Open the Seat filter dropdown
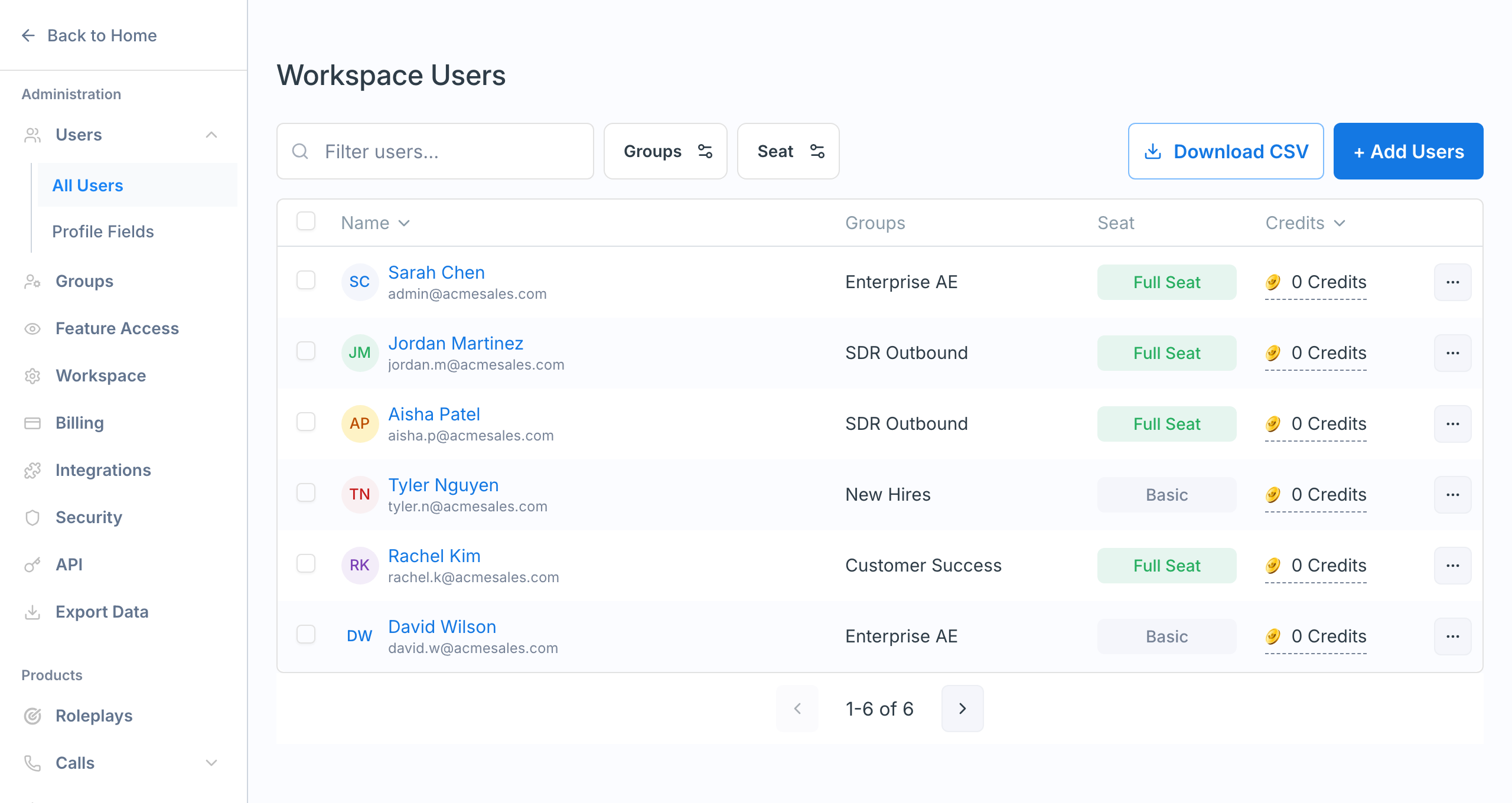Screen dimensions: 1512x803 point(788,152)
